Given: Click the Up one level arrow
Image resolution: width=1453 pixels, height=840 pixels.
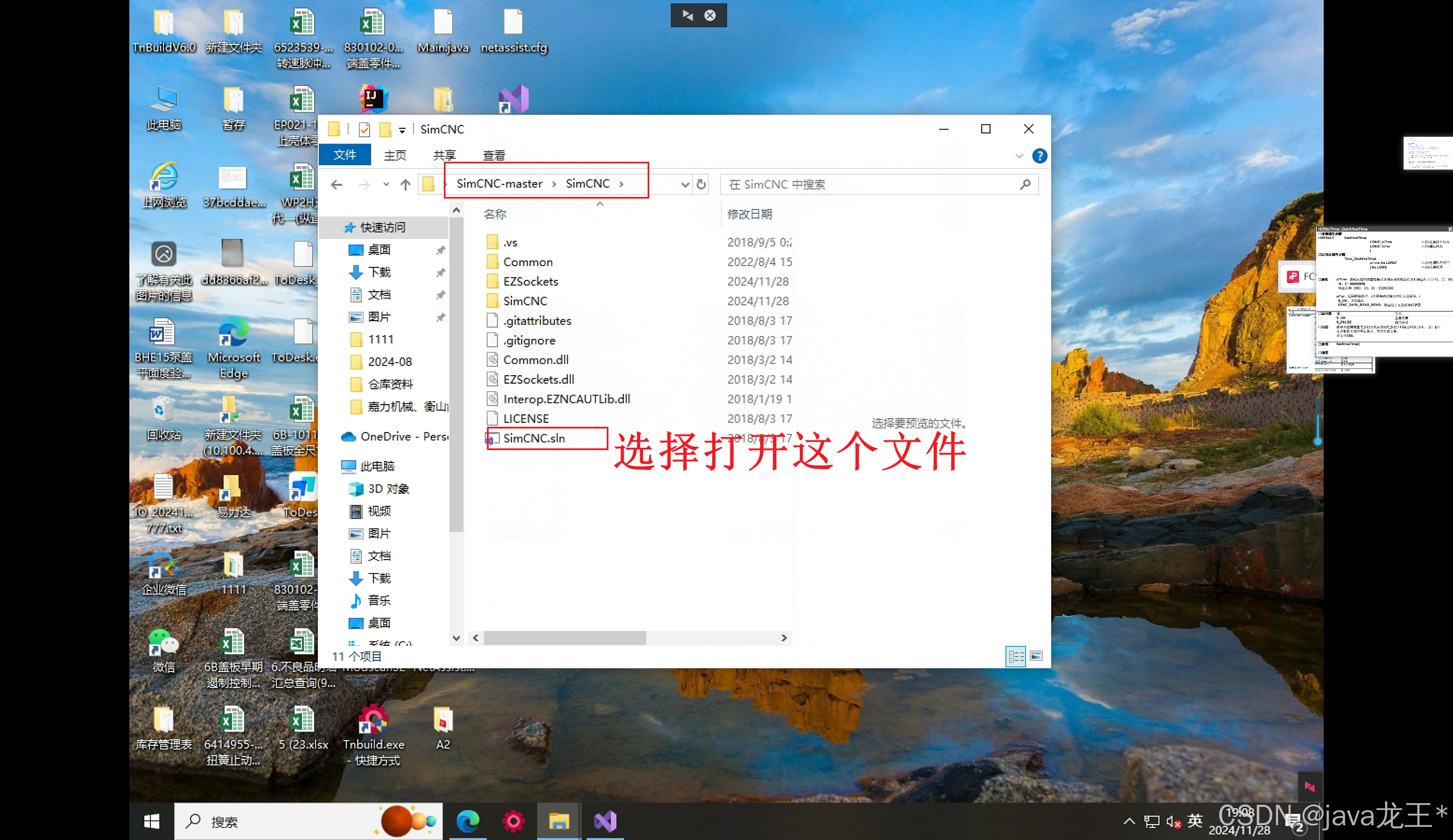Looking at the screenshot, I should [405, 184].
